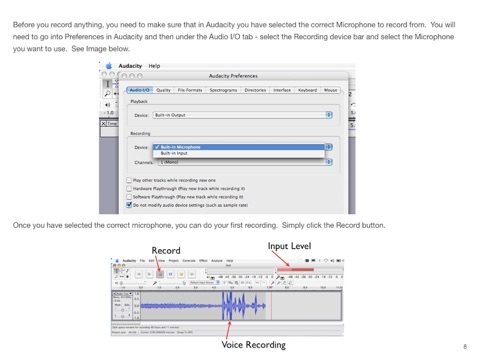Open the Playback Device dropdown showing Built-in Output
The height and width of the screenshot is (360, 480).
click(x=243, y=115)
